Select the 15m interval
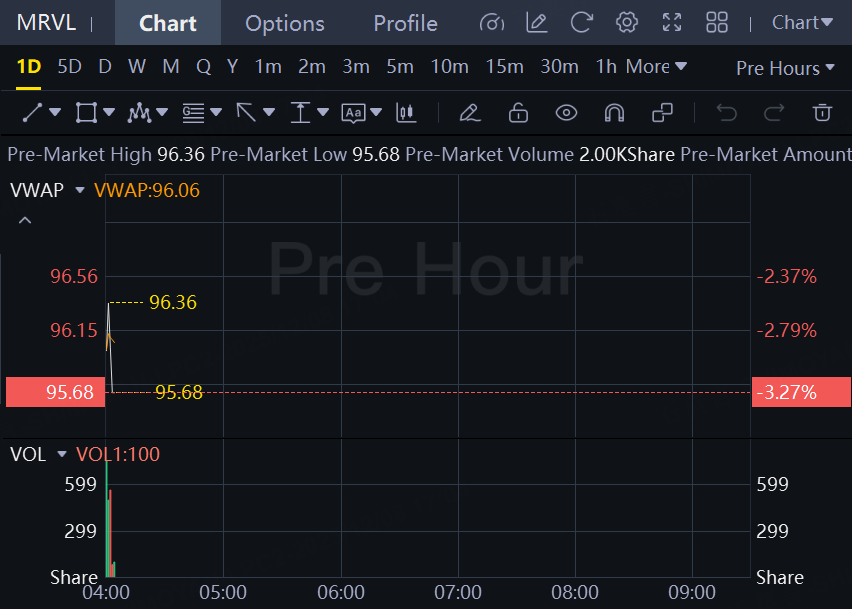The image size is (852, 609). 504,67
